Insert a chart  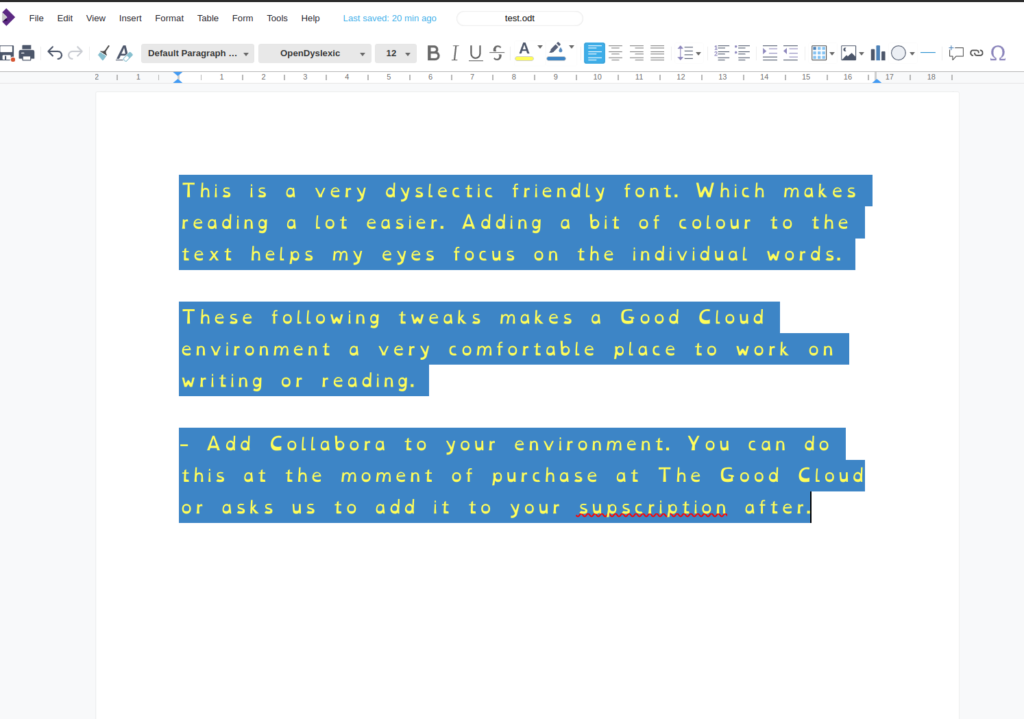coord(878,53)
